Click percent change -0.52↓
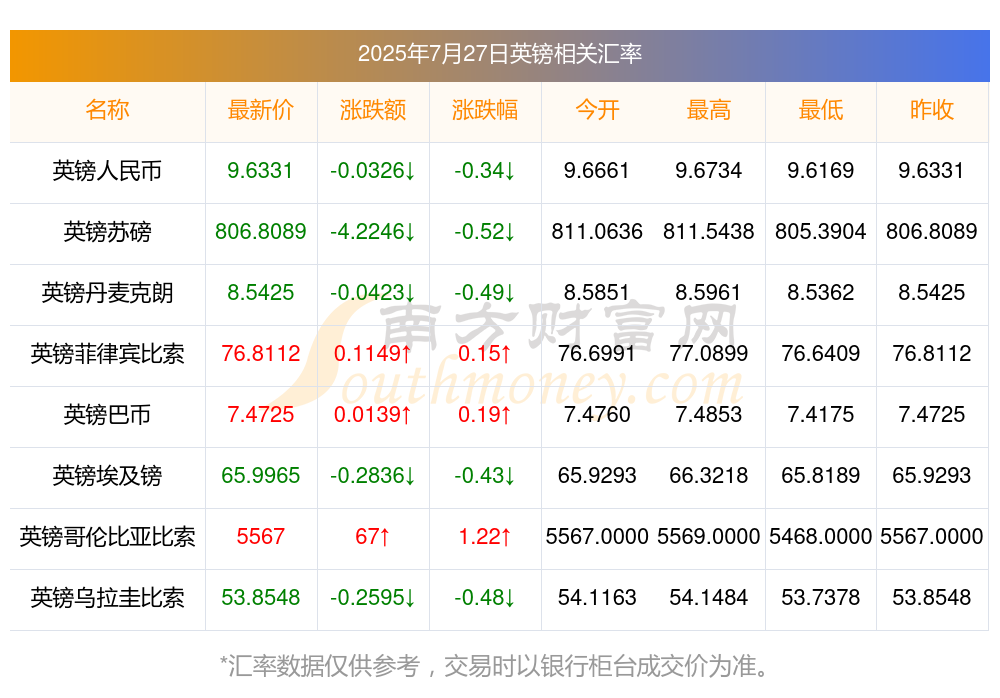Screen dimensions: 1000x698 coord(485,231)
